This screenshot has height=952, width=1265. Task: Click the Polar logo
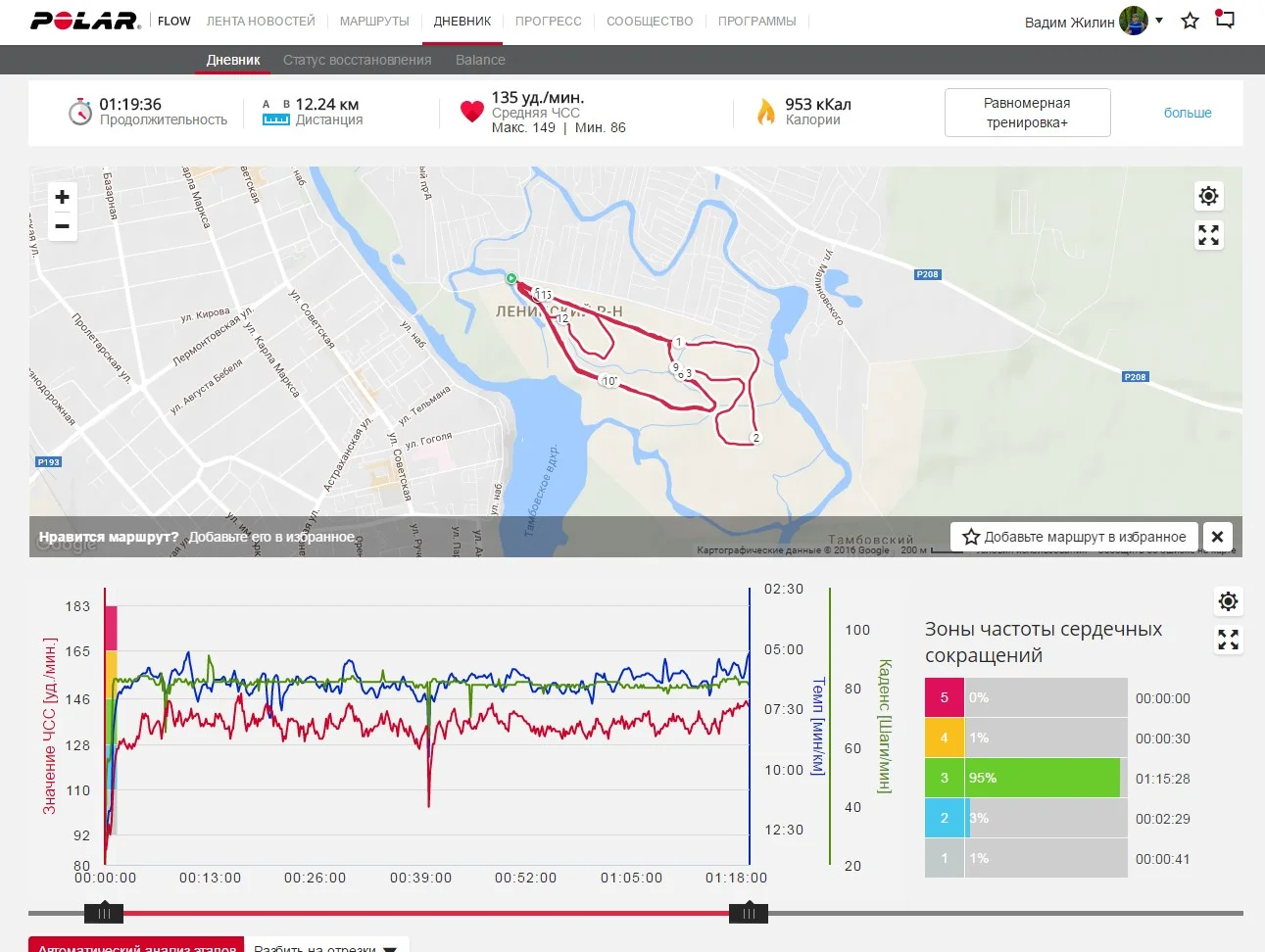85,21
